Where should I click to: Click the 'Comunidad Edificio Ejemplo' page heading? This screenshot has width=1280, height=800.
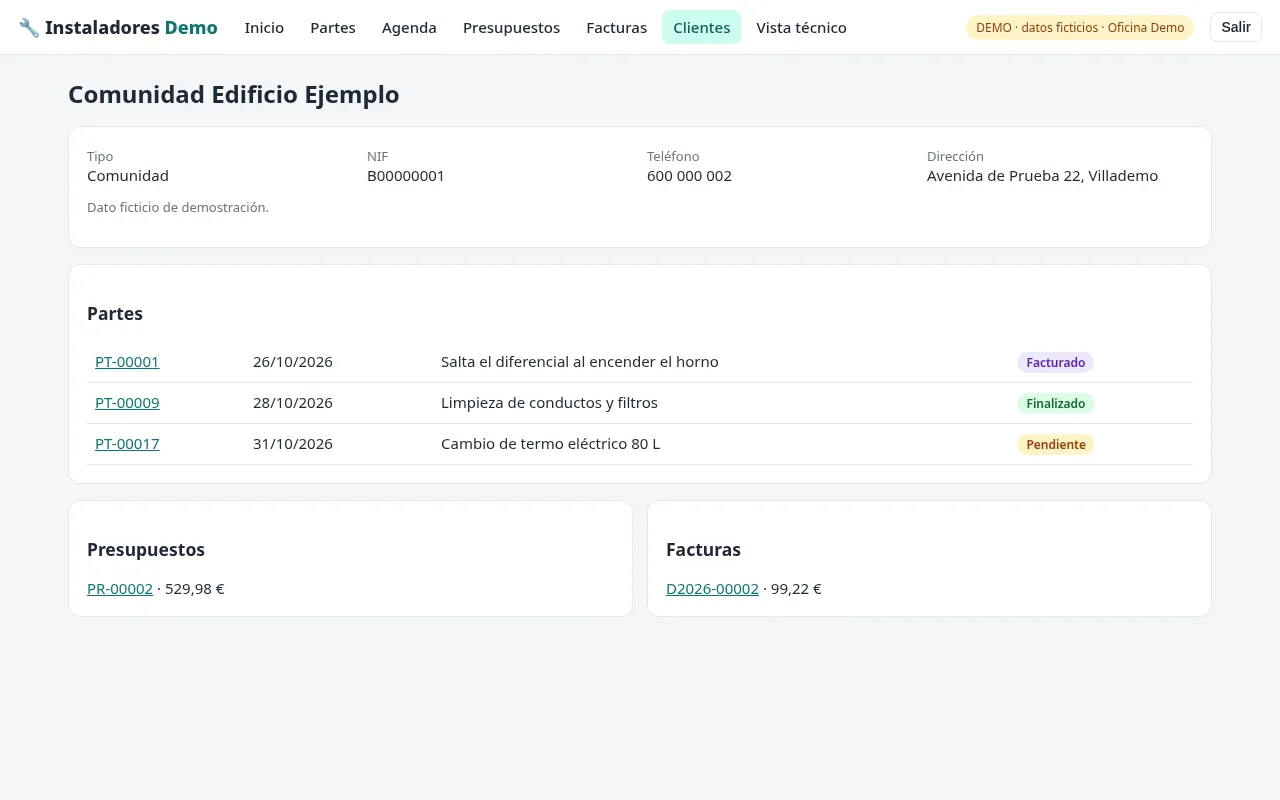tap(234, 95)
